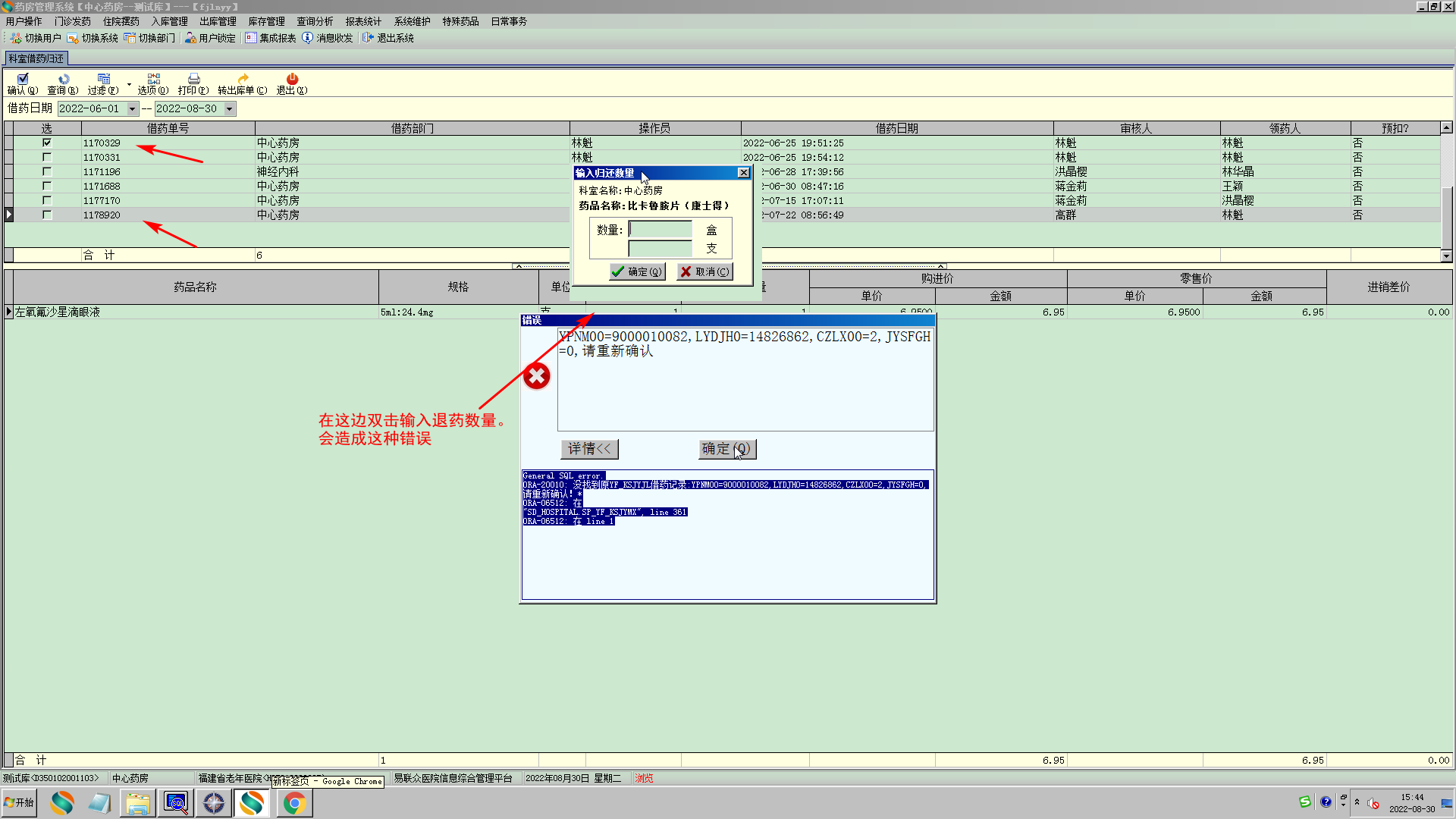The image size is (1456, 819).
Task: Open Google Chrome from the taskbar
Action: (x=294, y=802)
